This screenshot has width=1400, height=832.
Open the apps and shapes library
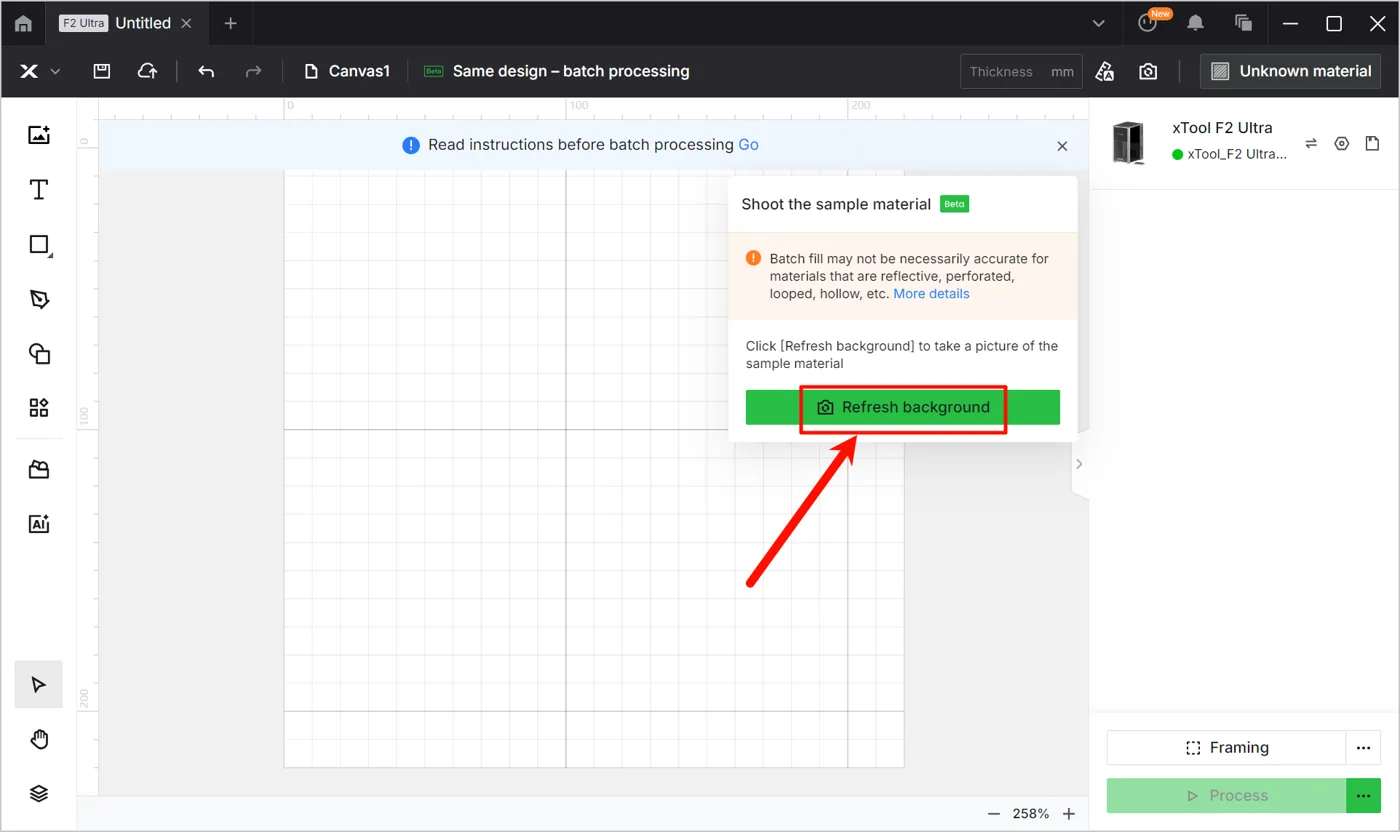39,407
